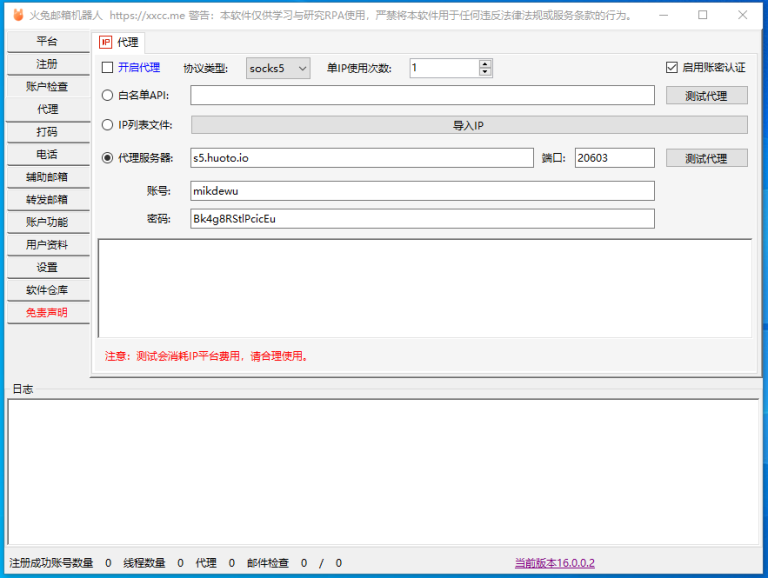Open 账户功能 in the sidebar
The height and width of the screenshot is (578, 768).
point(48,222)
